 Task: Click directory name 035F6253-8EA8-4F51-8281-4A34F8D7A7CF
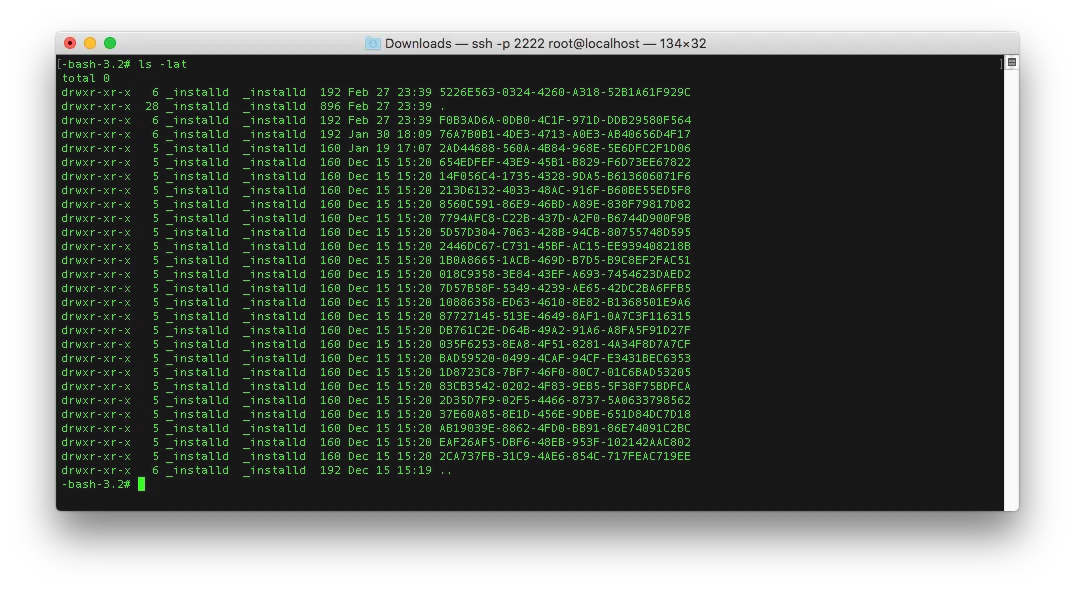[x=565, y=344]
